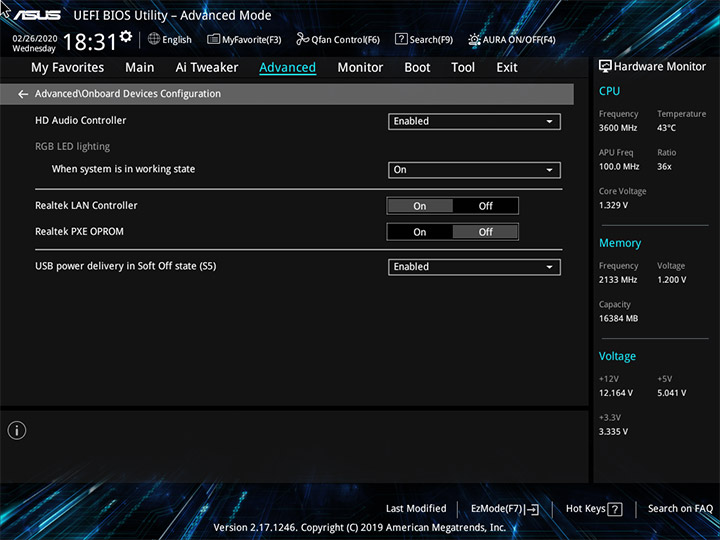Switch Realtek PXE OPROM to Off

[x=485, y=232]
